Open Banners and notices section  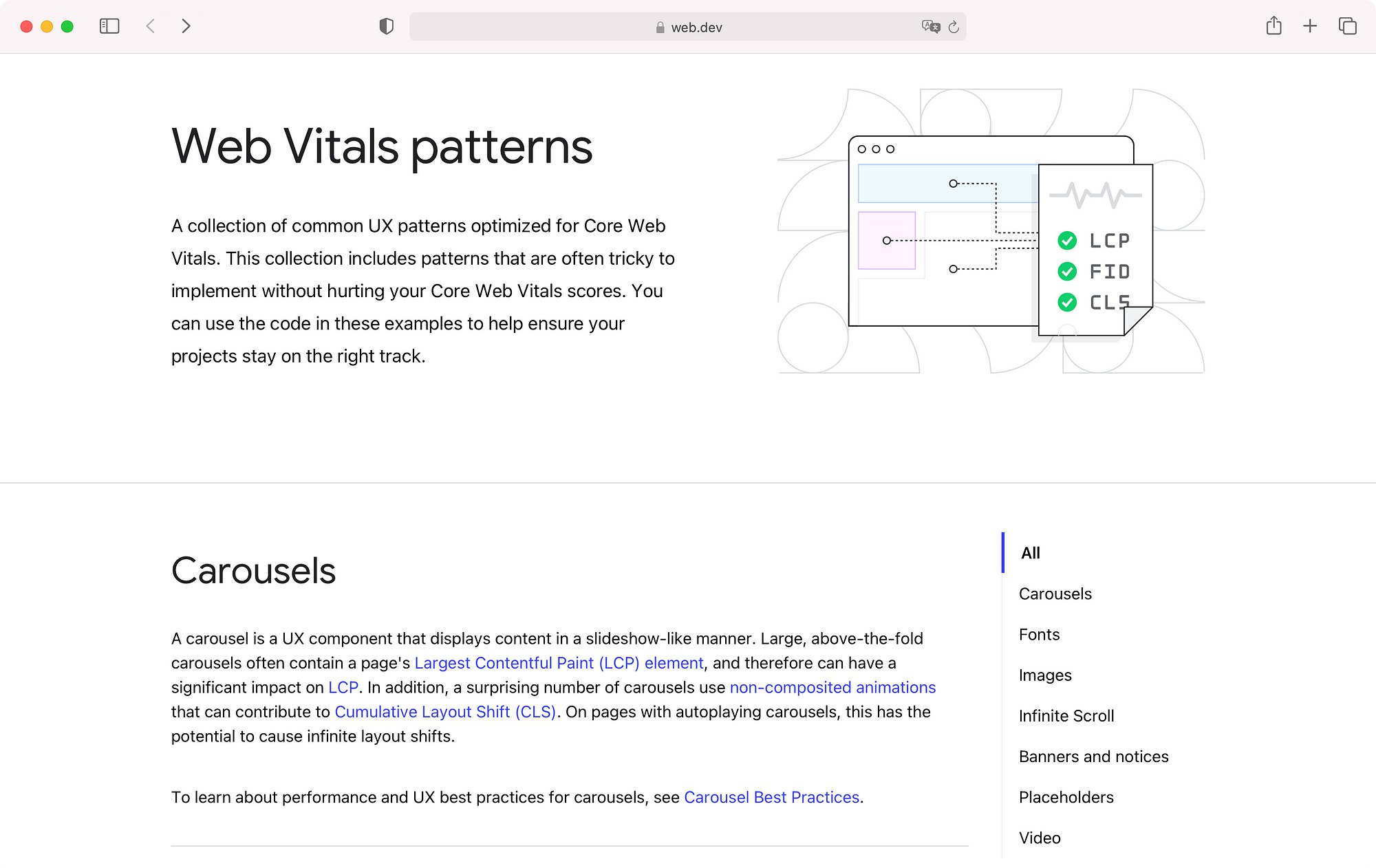[x=1093, y=757]
